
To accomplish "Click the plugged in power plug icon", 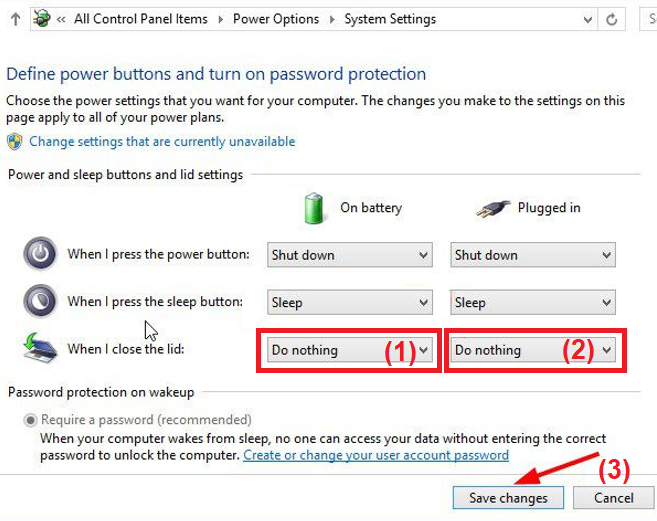I will [x=491, y=208].
